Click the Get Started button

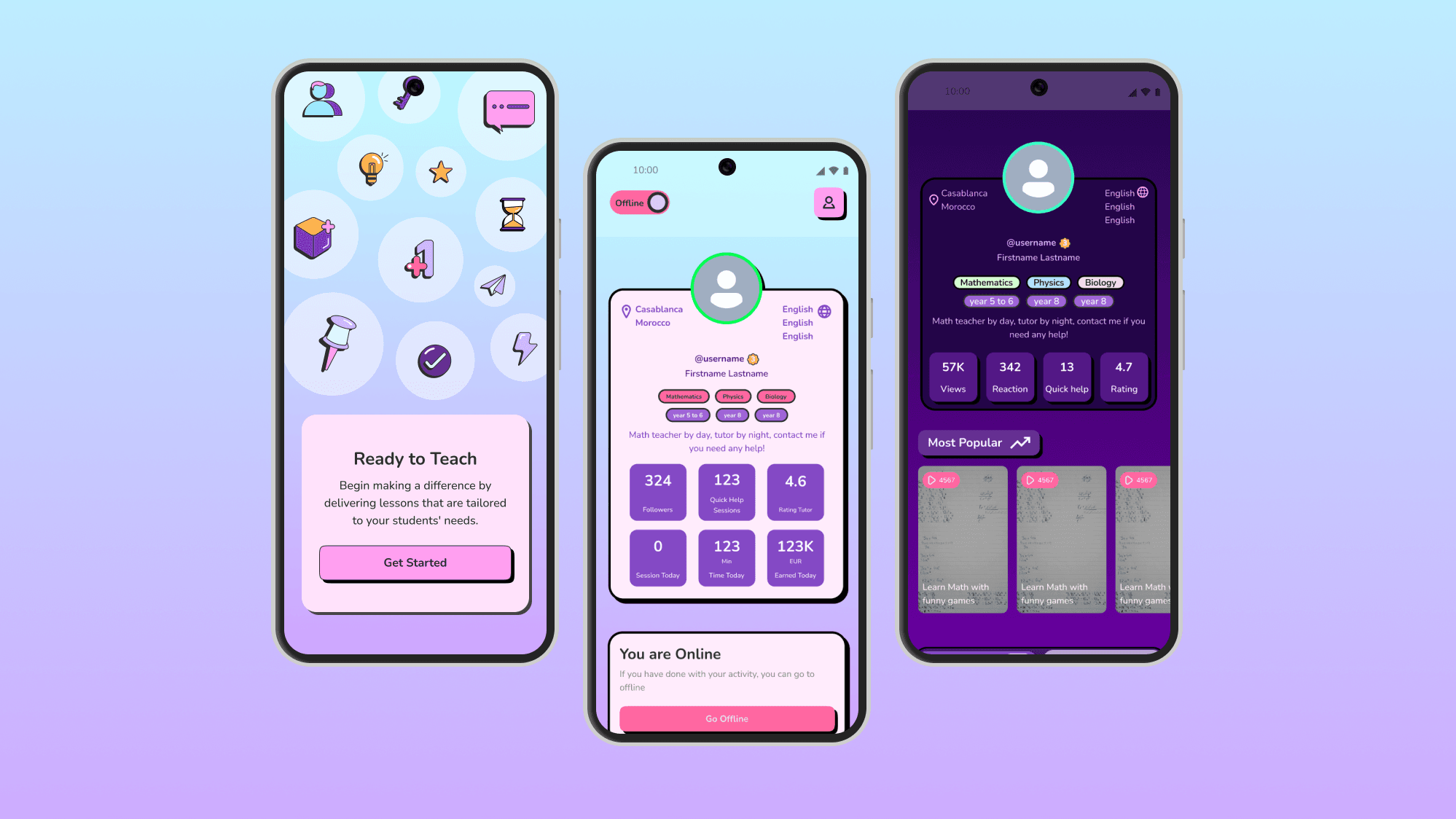coord(415,562)
